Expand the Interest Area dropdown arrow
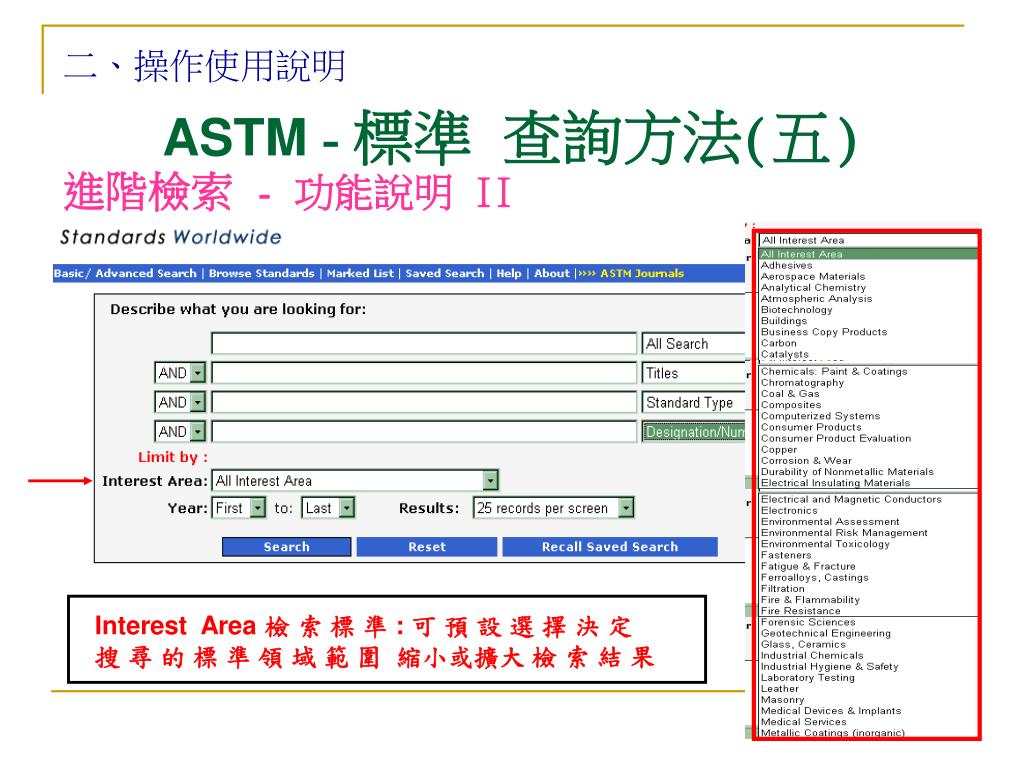The width and height of the screenshot is (1024, 768). pyautogui.click(x=490, y=481)
